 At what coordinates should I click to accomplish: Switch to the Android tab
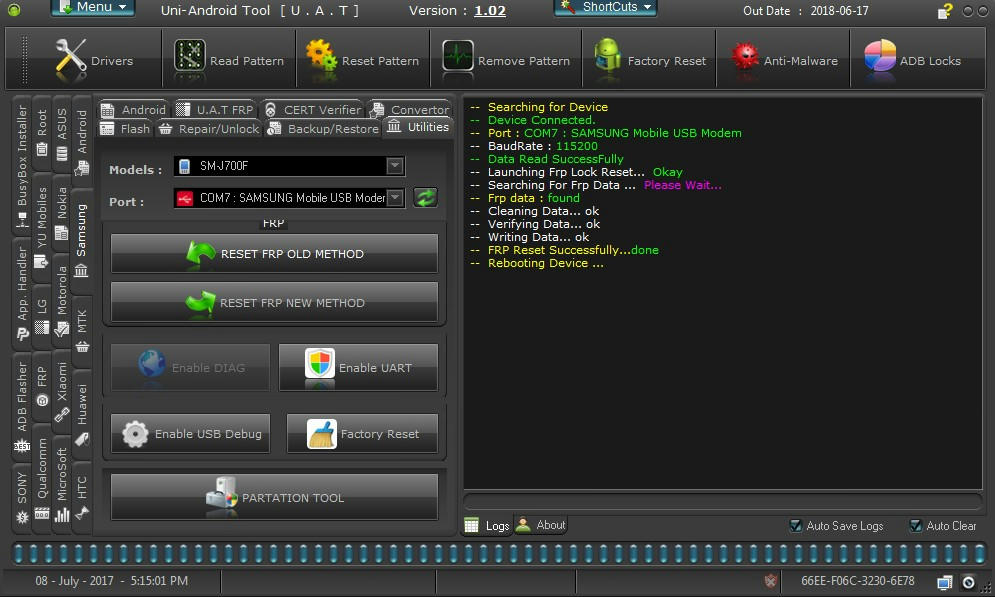(x=134, y=109)
